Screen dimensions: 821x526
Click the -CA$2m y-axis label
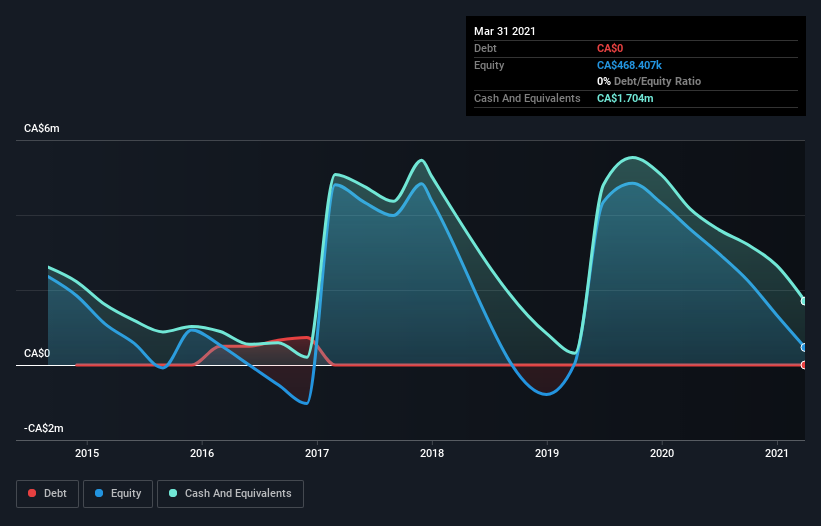click(x=43, y=428)
